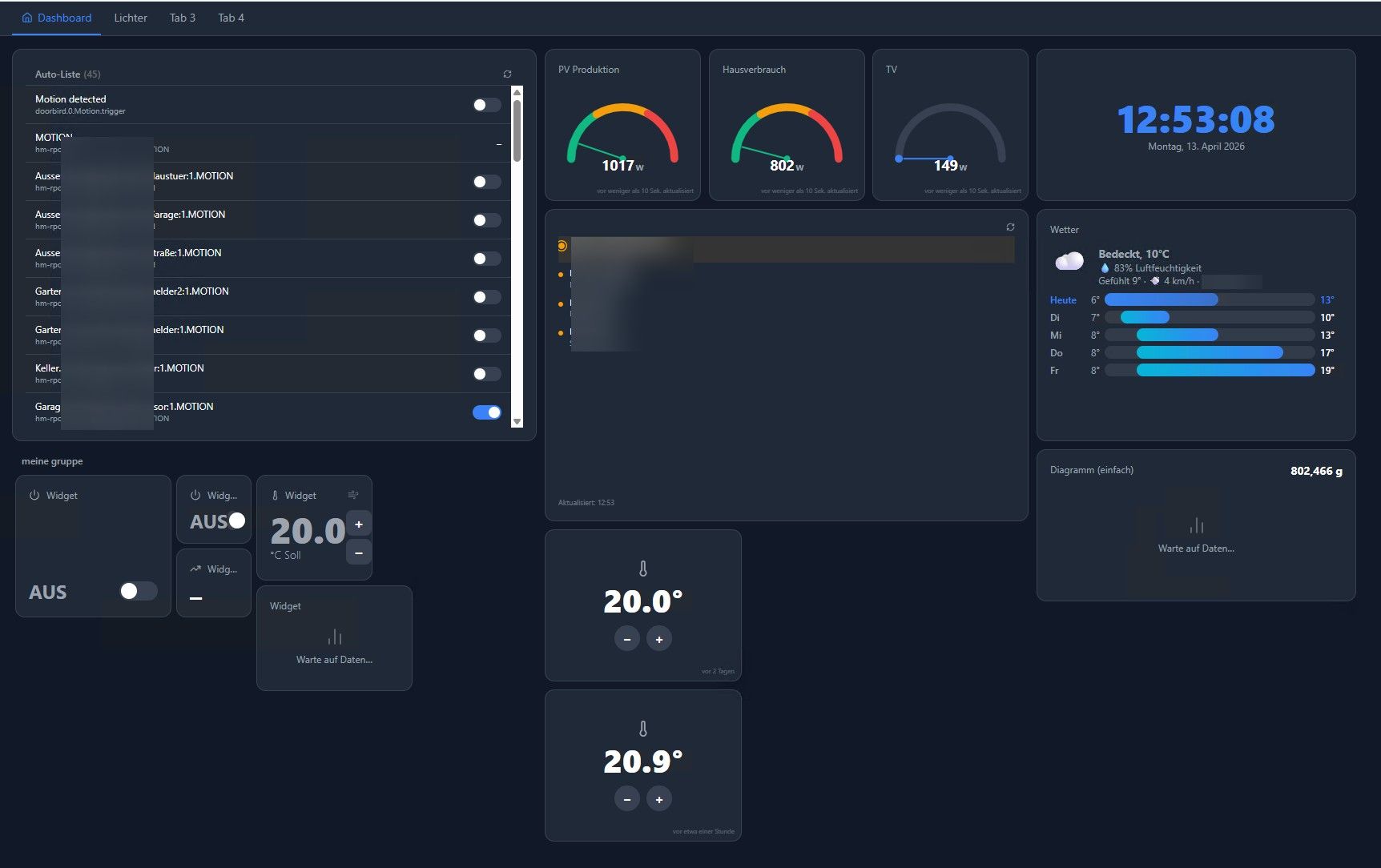Open the PV Produktion gauge card

click(622, 125)
